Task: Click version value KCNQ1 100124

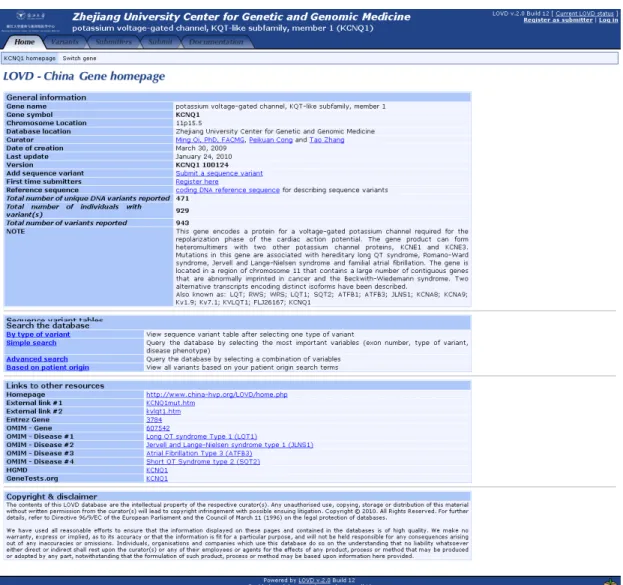Action: (202, 165)
